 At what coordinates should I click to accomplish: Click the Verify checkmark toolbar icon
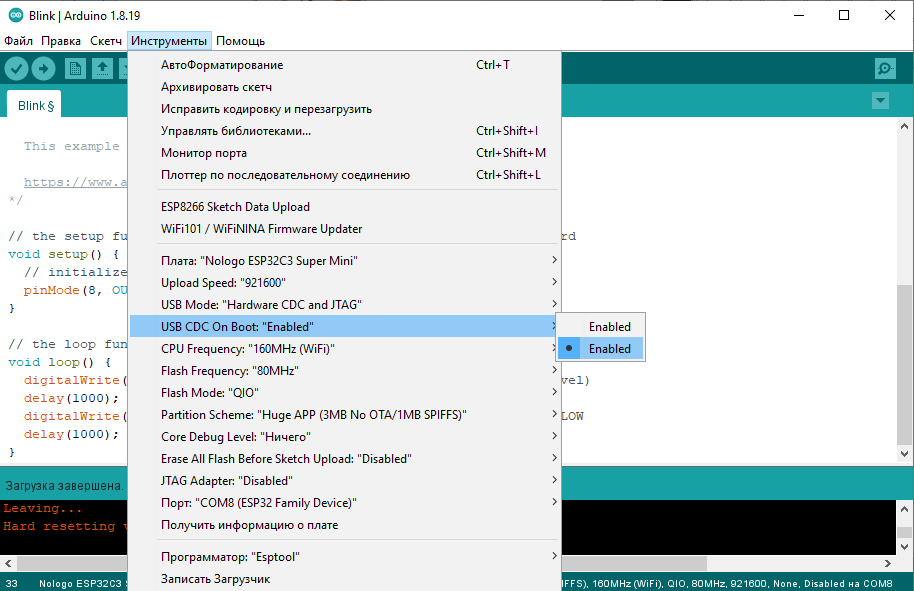pos(16,68)
